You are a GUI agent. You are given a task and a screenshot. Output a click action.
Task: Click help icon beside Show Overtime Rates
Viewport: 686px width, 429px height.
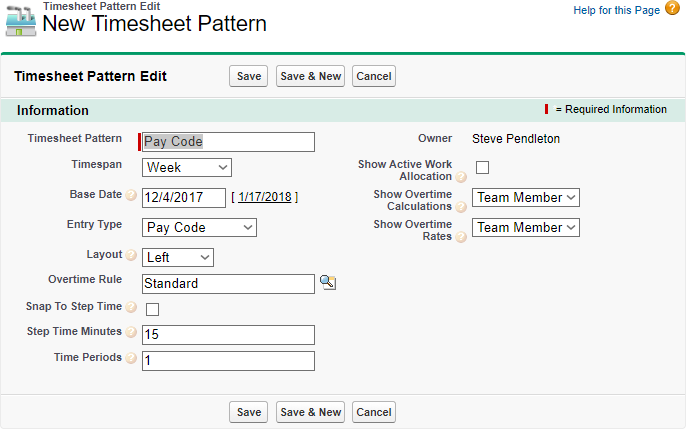(461, 237)
